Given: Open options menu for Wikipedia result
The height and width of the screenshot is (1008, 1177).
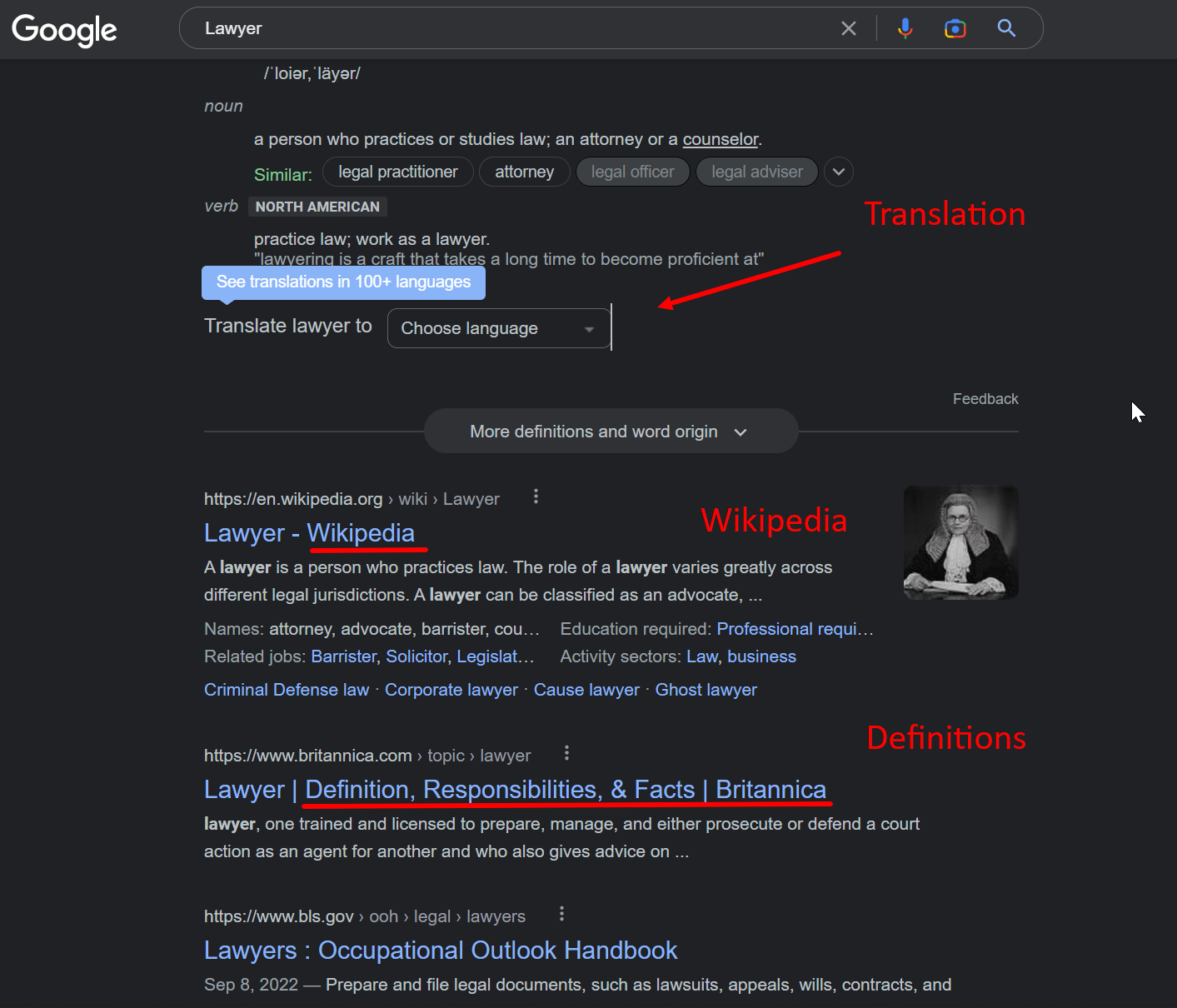Looking at the screenshot, I should pos(536,497).
